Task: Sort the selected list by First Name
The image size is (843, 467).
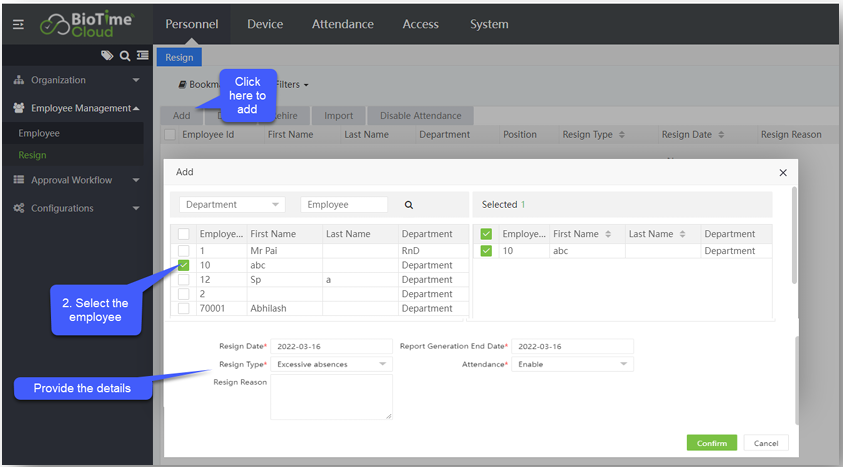Action: (606, 234)
